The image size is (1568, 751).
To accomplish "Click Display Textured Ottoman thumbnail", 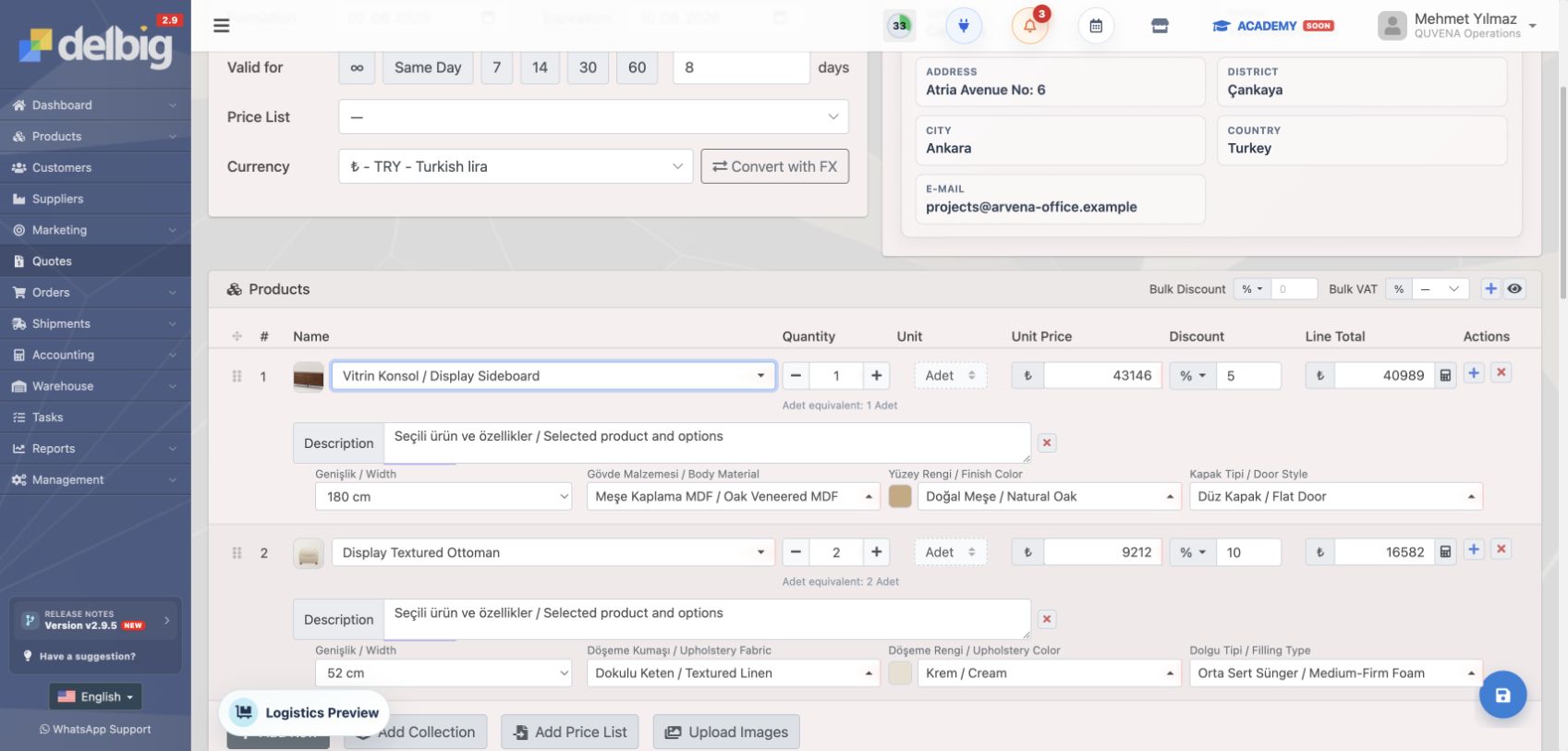I will point(309,553).
